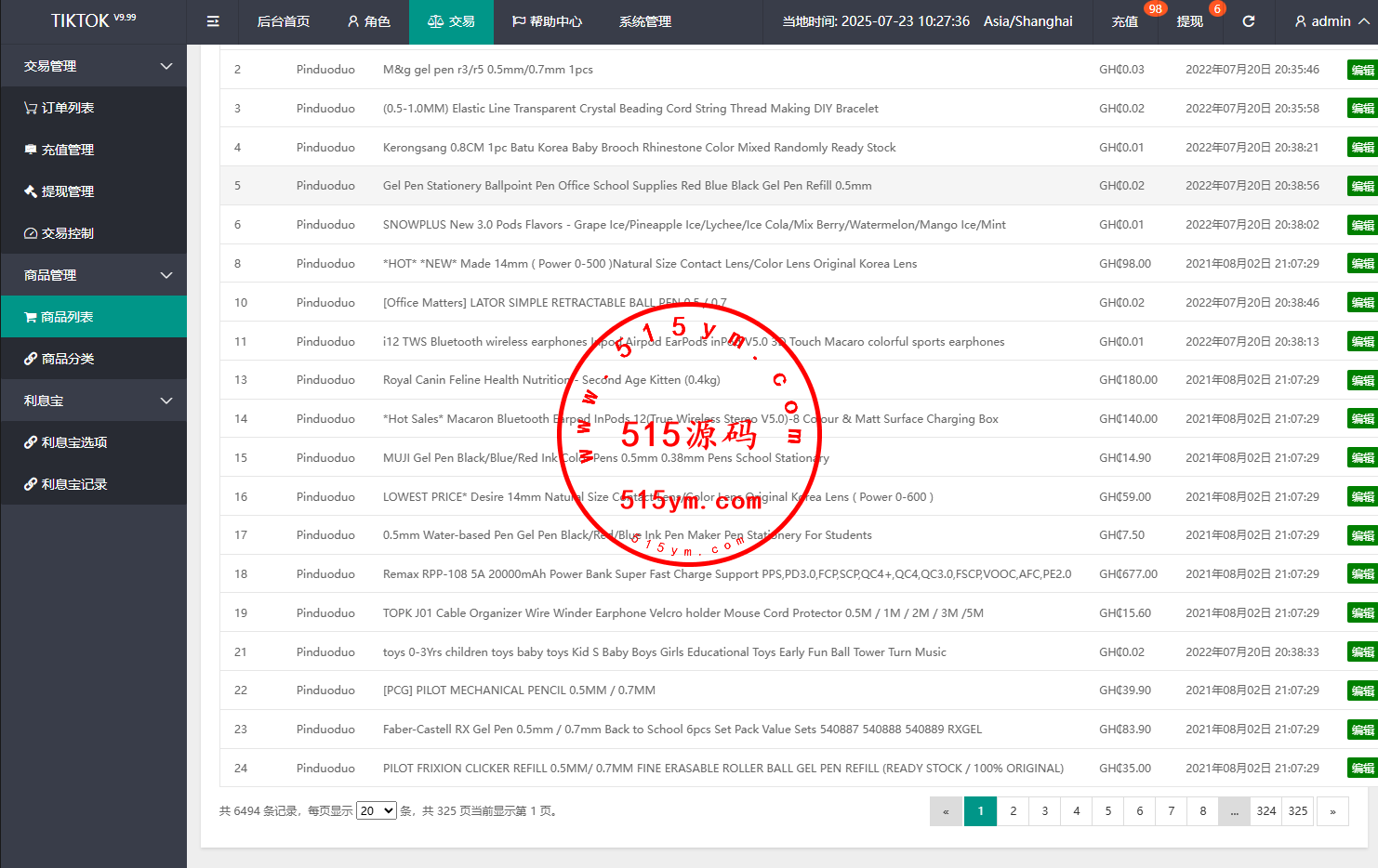Open 充值 notifications with 98 badge
This screenshot has width=1378, height=868.
point(1125,21)
